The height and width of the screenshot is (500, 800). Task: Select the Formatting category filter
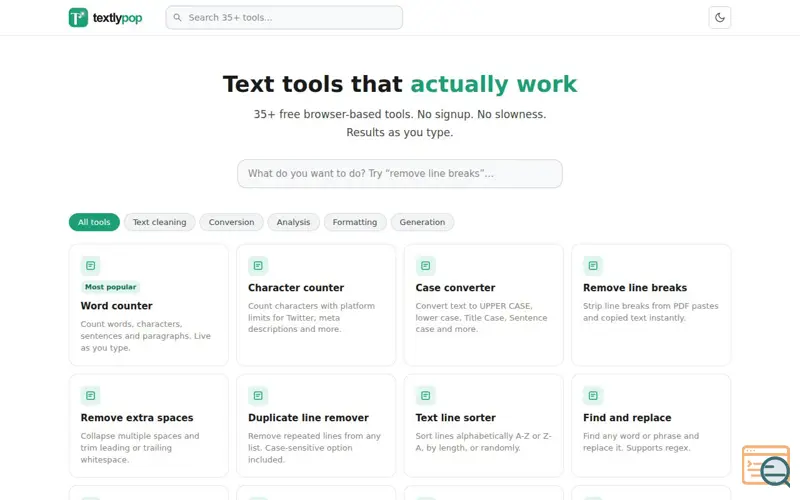click(x=355, y=222)
